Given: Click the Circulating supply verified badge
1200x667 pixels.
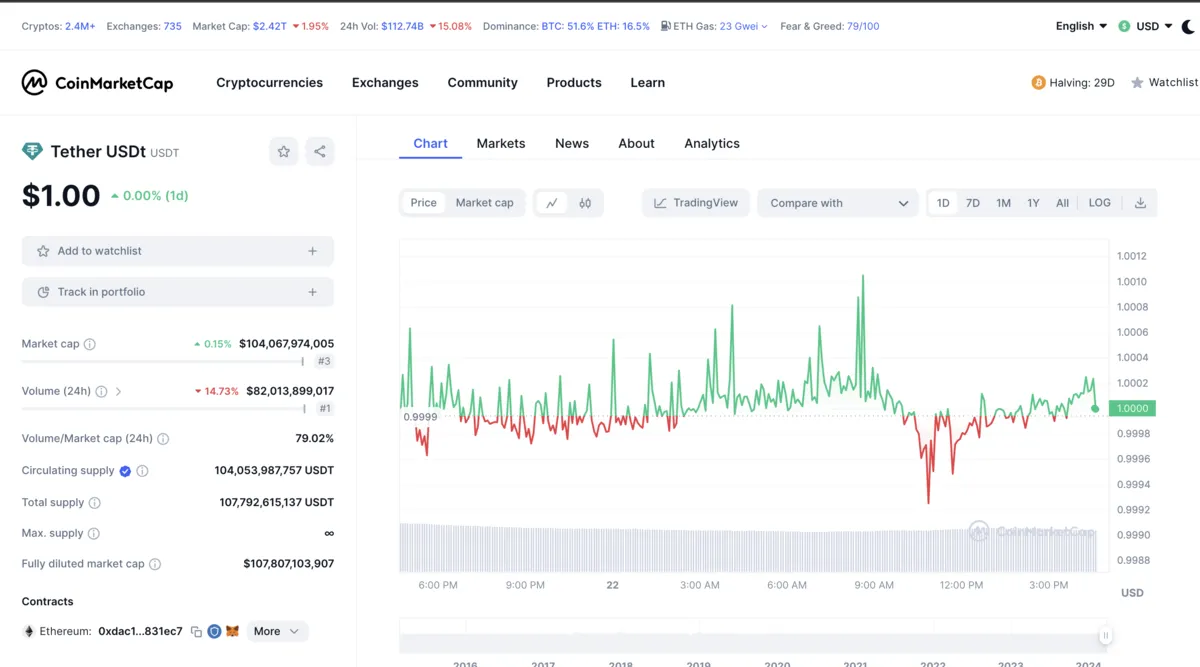Looking at the screenshot, I should (125, 471).
